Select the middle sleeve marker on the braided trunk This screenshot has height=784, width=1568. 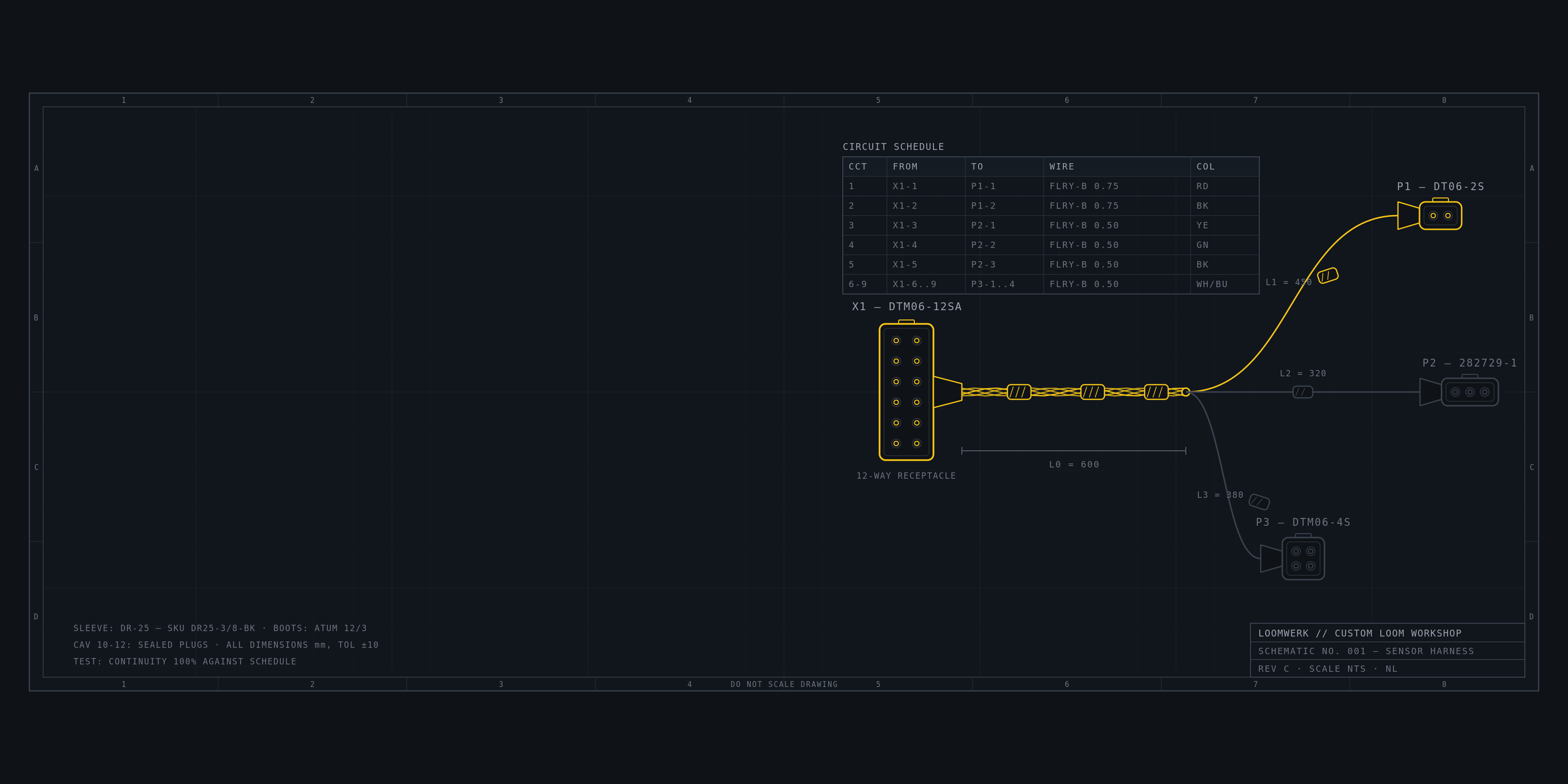click(1093, 392)
